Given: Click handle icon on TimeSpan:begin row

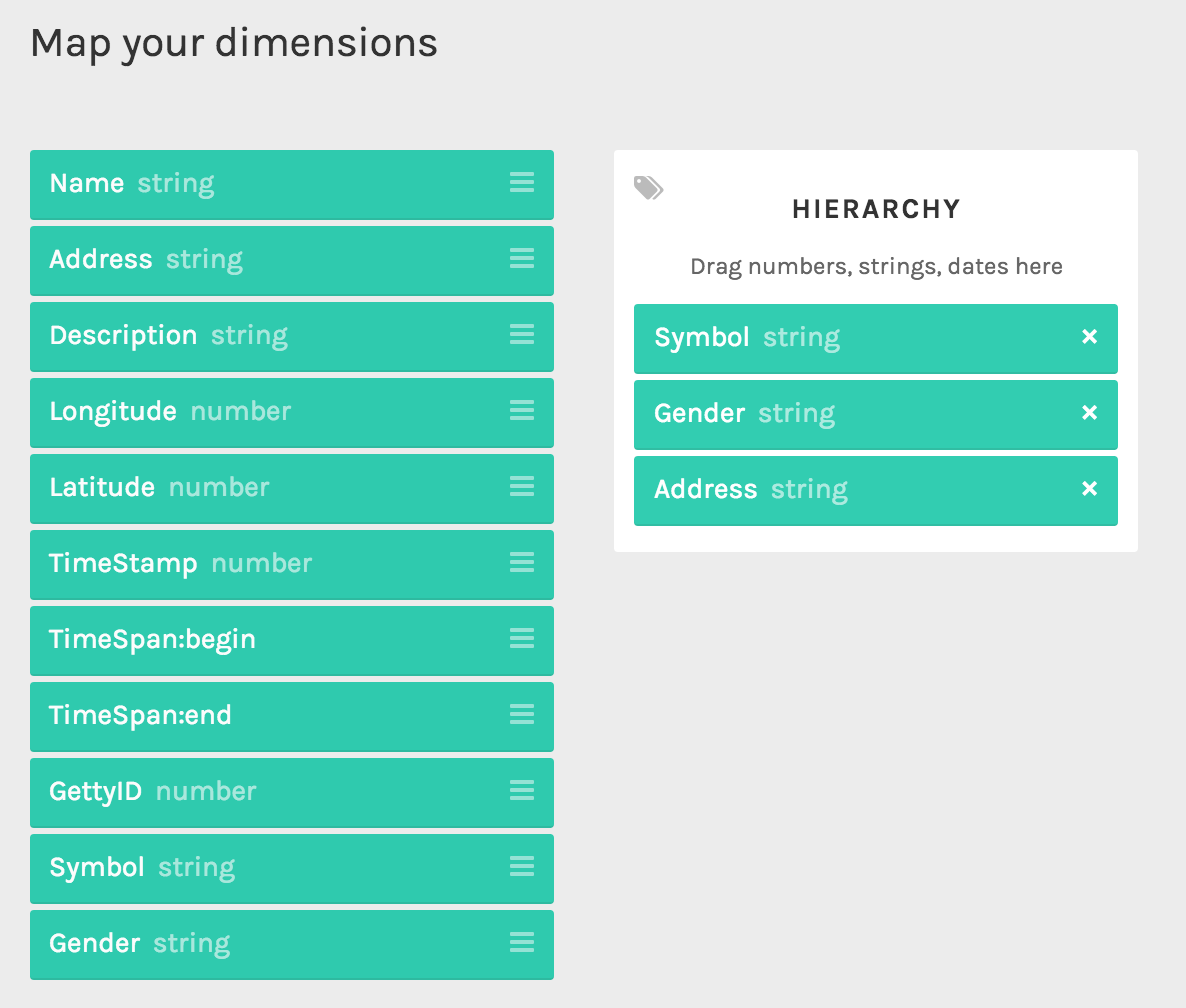Looking at the screenshot, I should (x=522, y=638).
